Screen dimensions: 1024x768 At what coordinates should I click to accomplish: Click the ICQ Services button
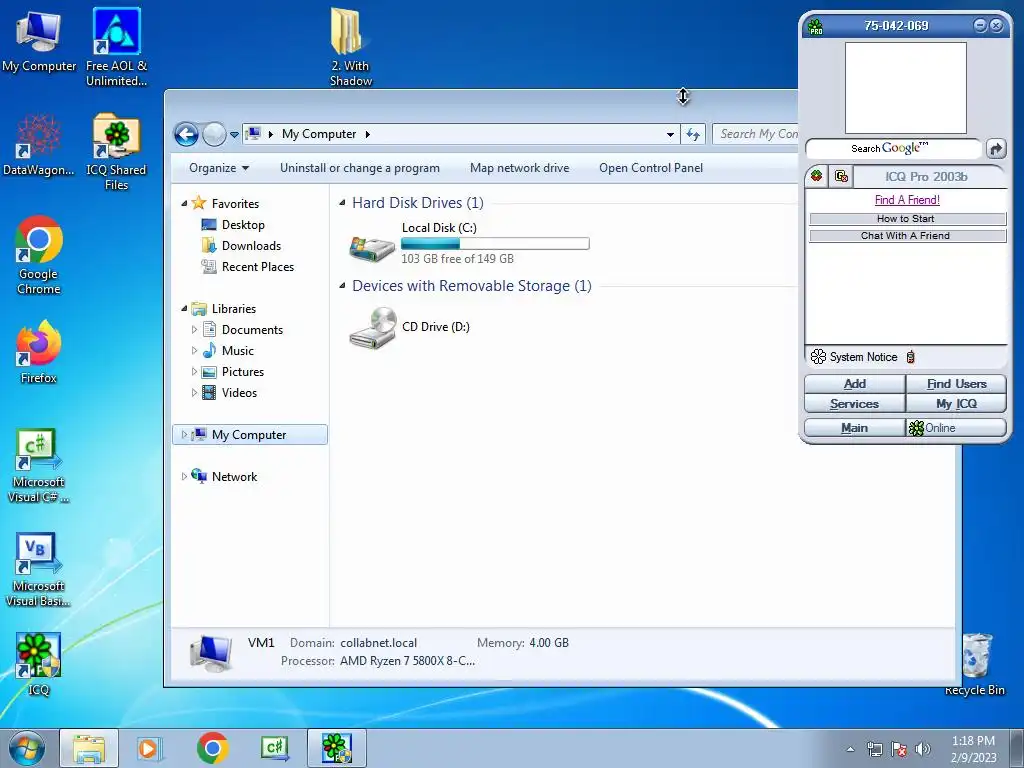pyautogui.click(x=855, y=404)
